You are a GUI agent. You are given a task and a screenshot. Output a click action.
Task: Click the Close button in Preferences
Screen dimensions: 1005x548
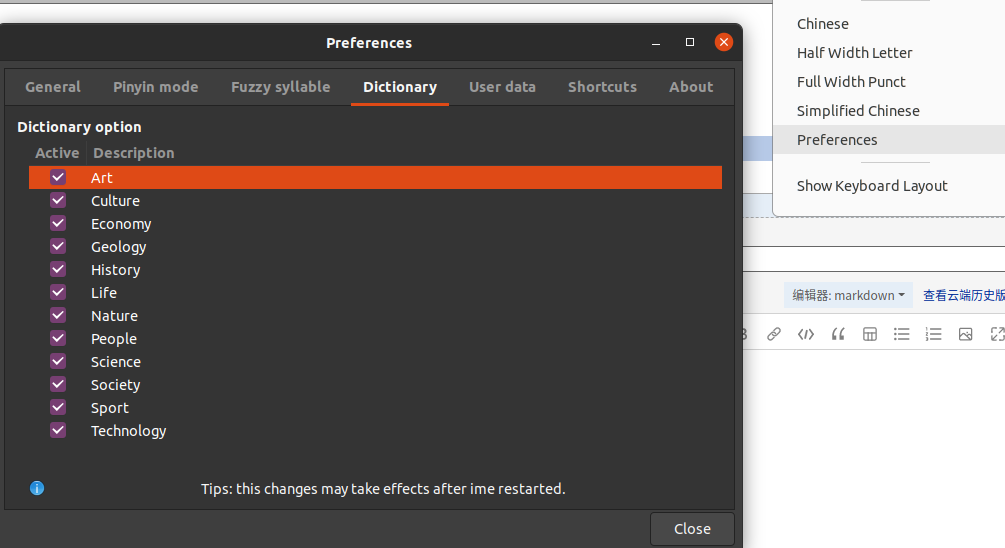pyautogui.click(x=692, y=529)
